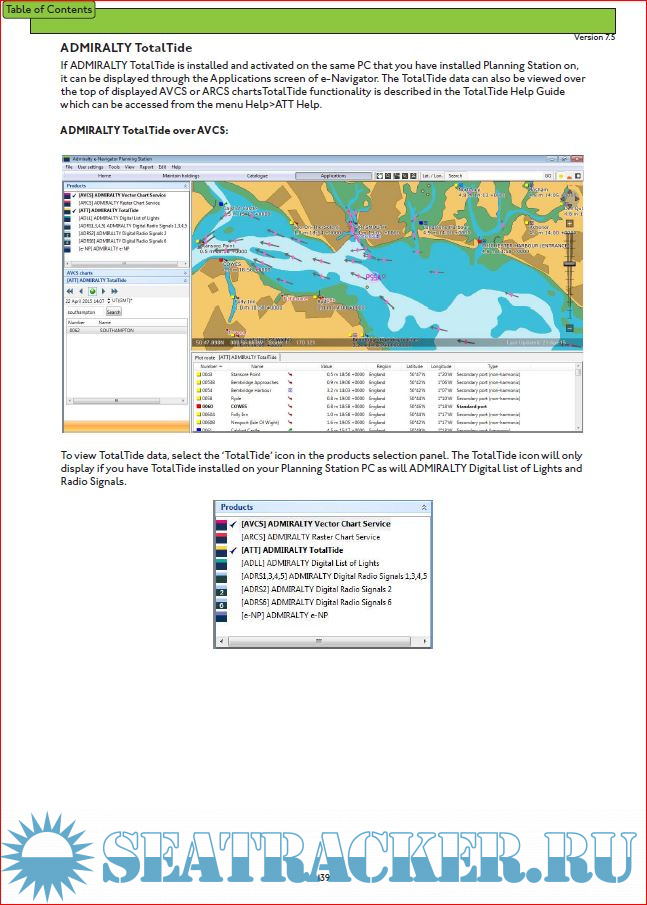This screenshot has width=647, height=905.
Task: Collapse the small Products panel in app window
Action: [184, 186]
